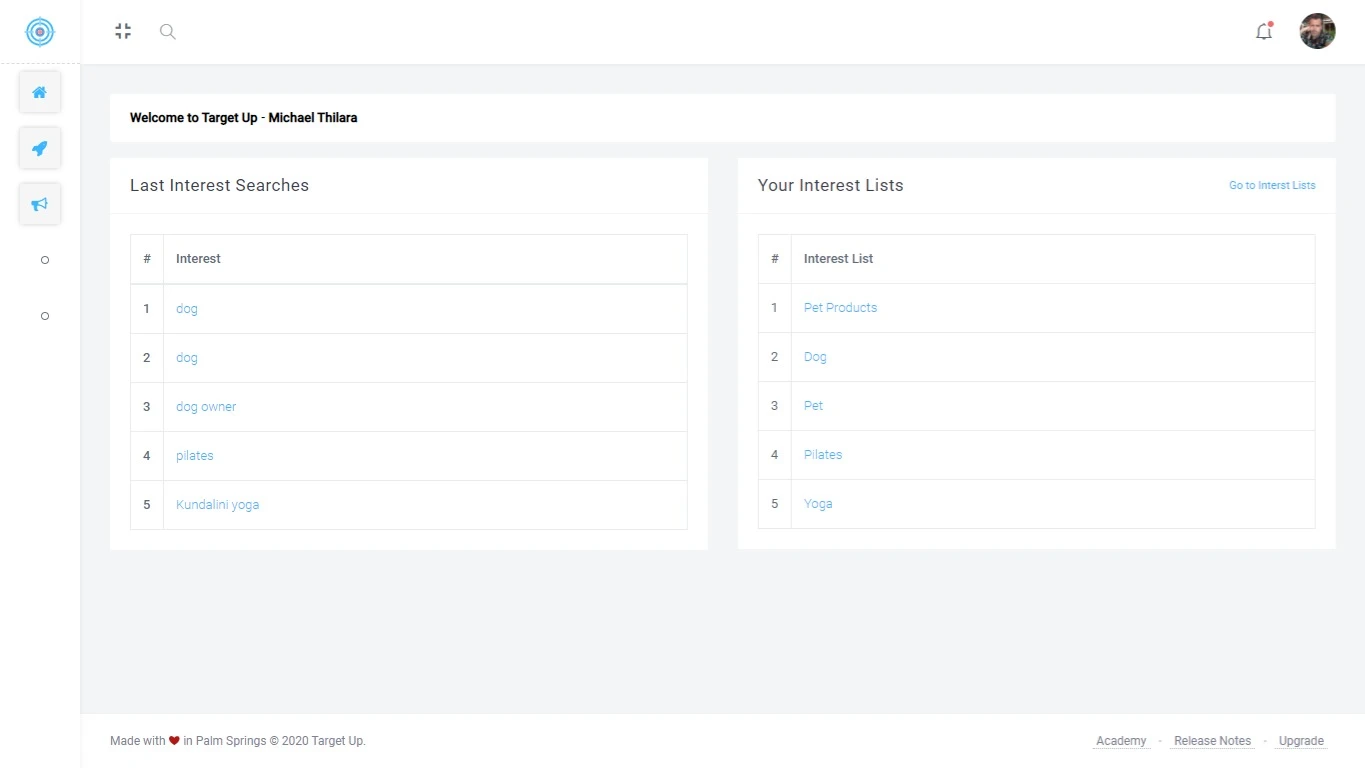1365x779 pixels.
Task: Open the notifications bell
Action: point(1263,31)
